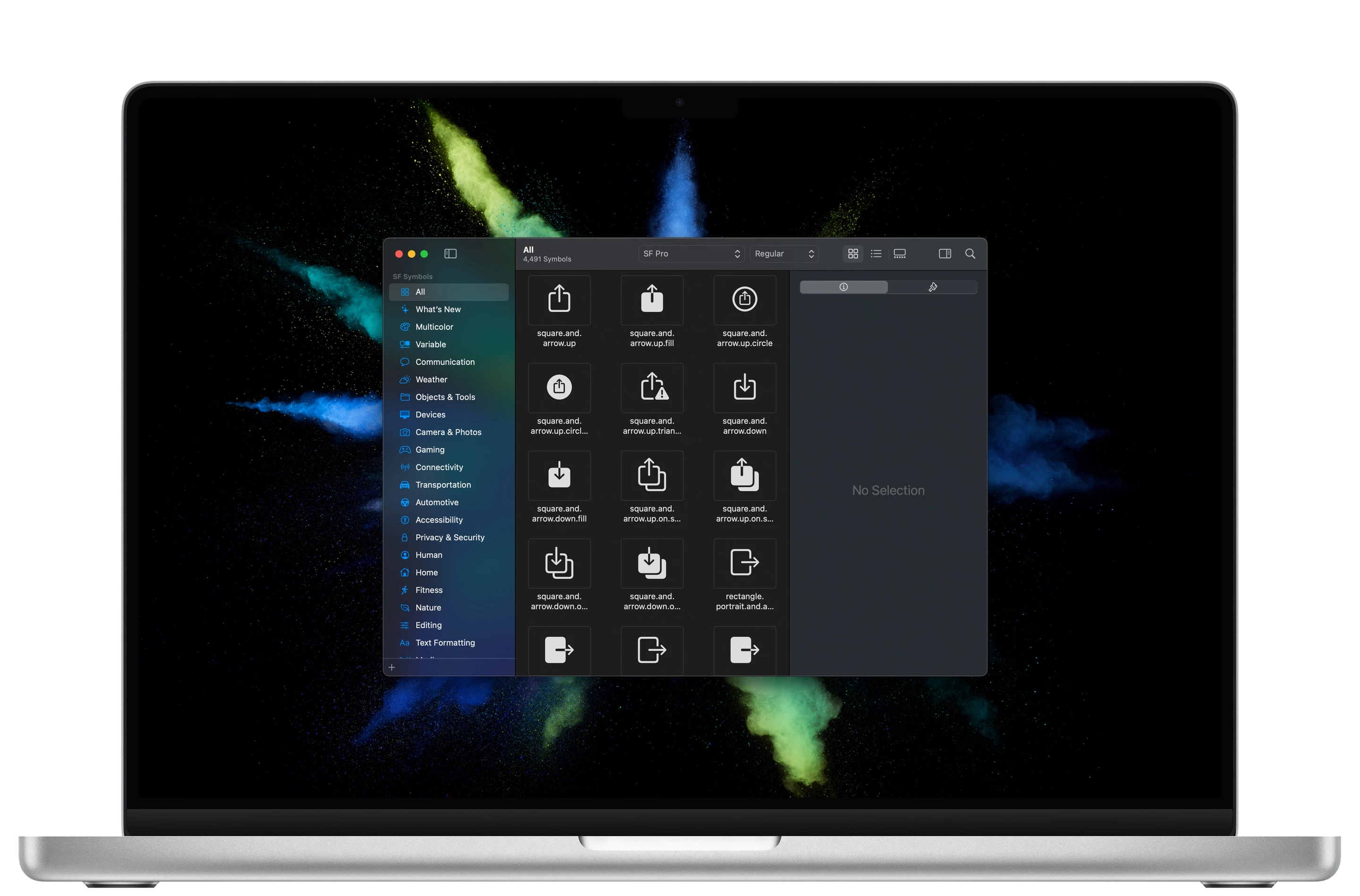Switch to gallery view

[x=900, y=254]
